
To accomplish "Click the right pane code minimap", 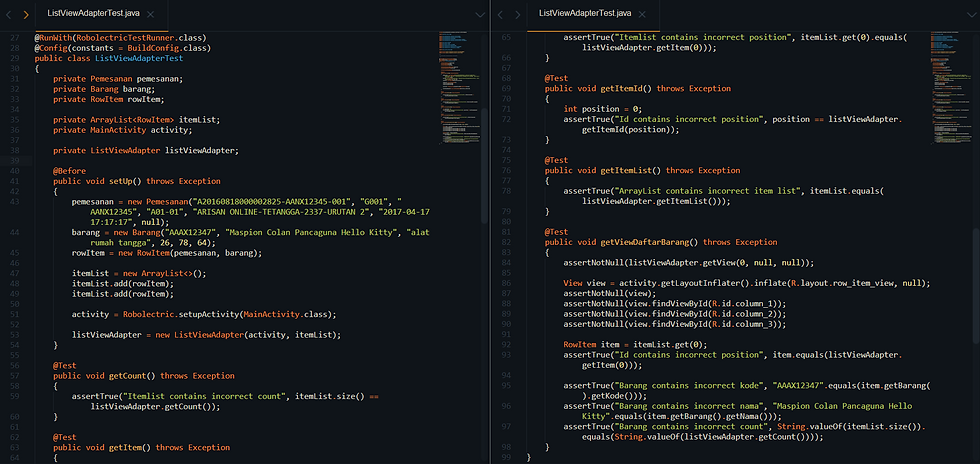I will [949, 88].
